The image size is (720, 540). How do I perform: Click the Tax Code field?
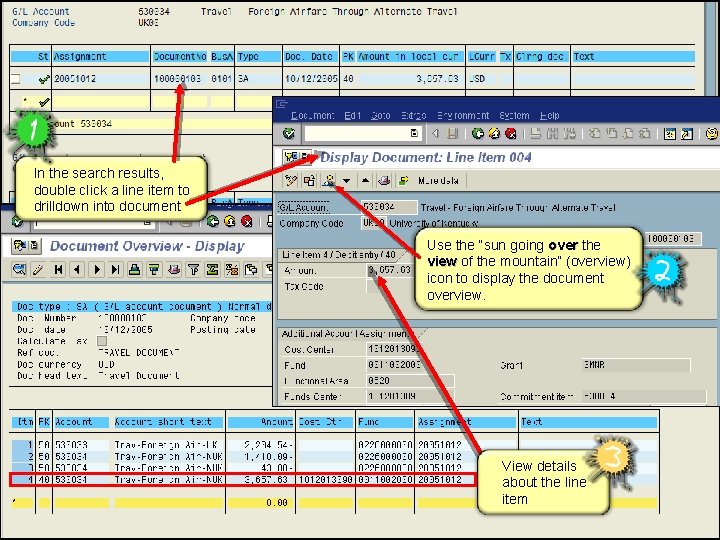tap(373, 287)
